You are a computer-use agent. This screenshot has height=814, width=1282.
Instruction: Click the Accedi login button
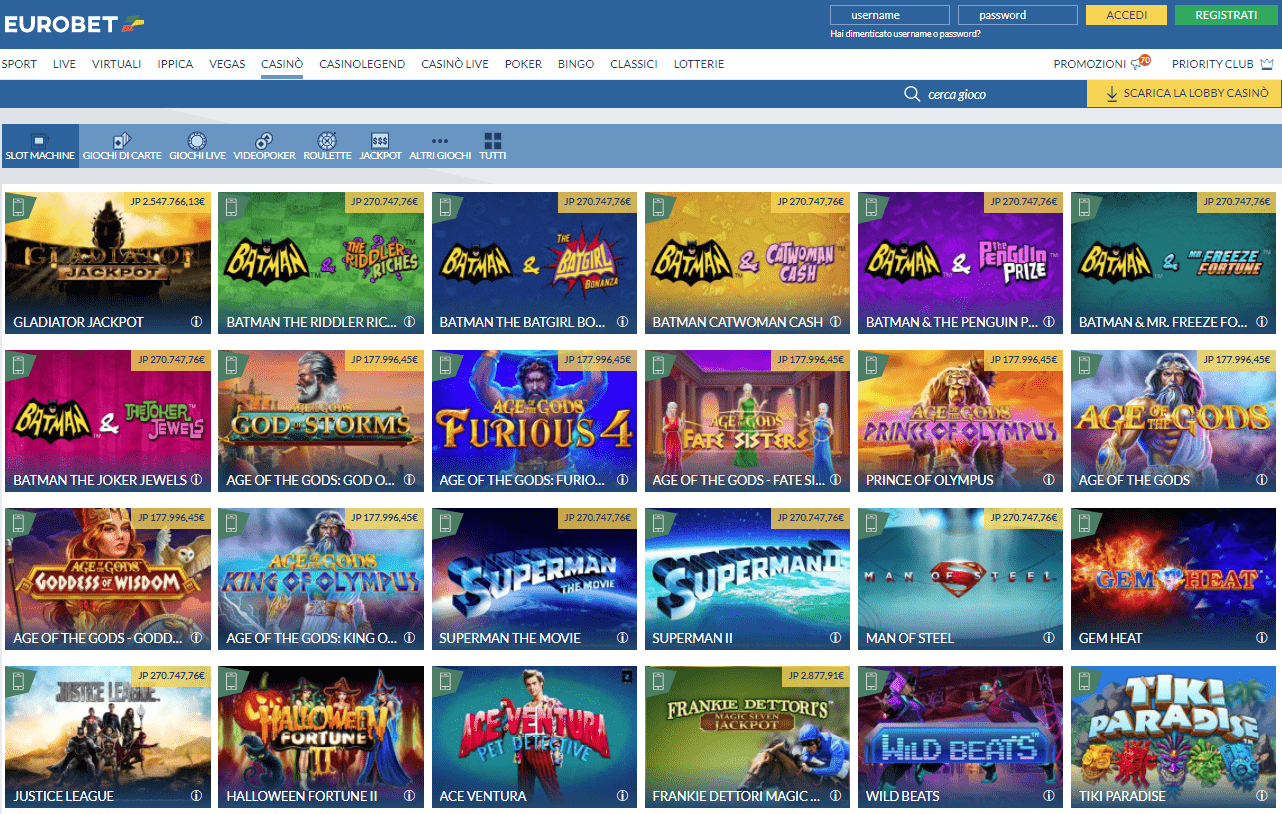point(1126,15)
